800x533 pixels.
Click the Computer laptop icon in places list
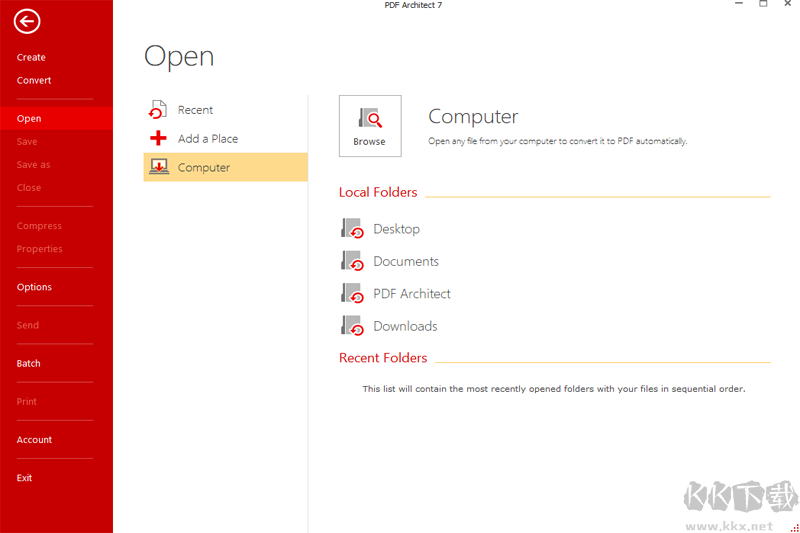159,167
